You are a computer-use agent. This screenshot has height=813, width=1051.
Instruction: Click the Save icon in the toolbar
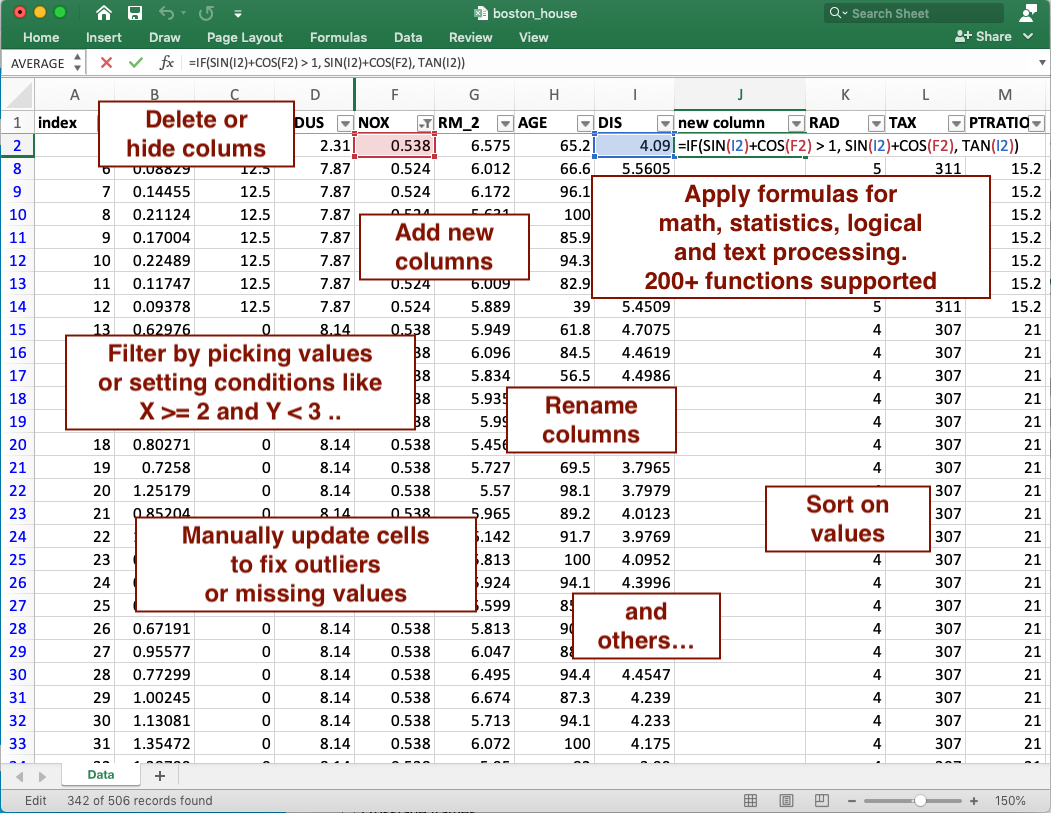pos(134,13)
